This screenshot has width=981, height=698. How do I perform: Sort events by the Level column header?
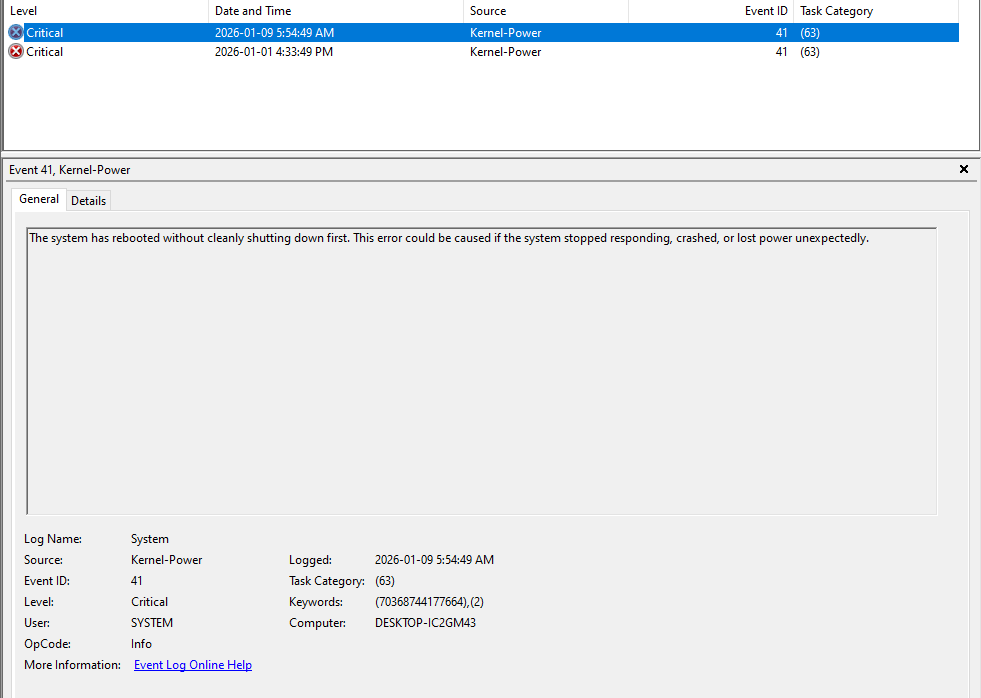pyautogui.click(x=105, y=11)
